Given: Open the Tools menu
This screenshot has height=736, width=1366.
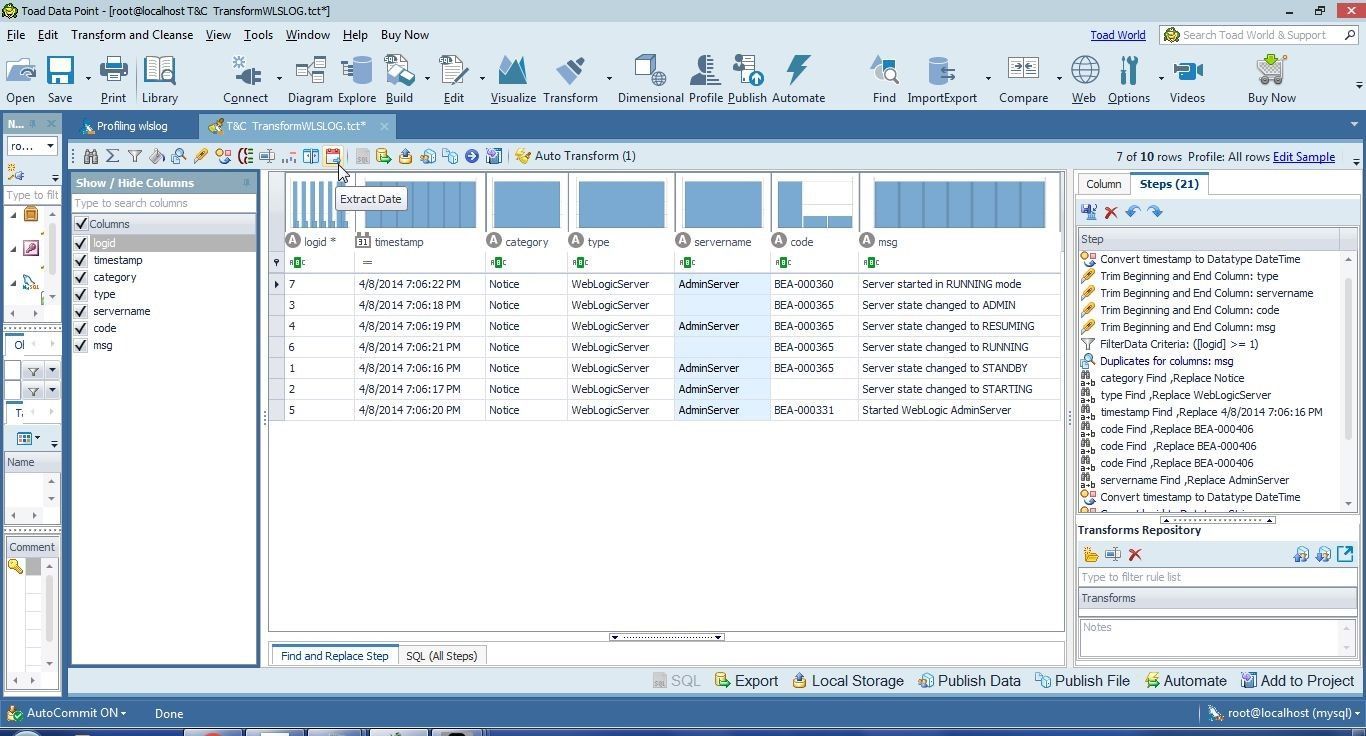Looking at the screenshot, I should (258, 35).
